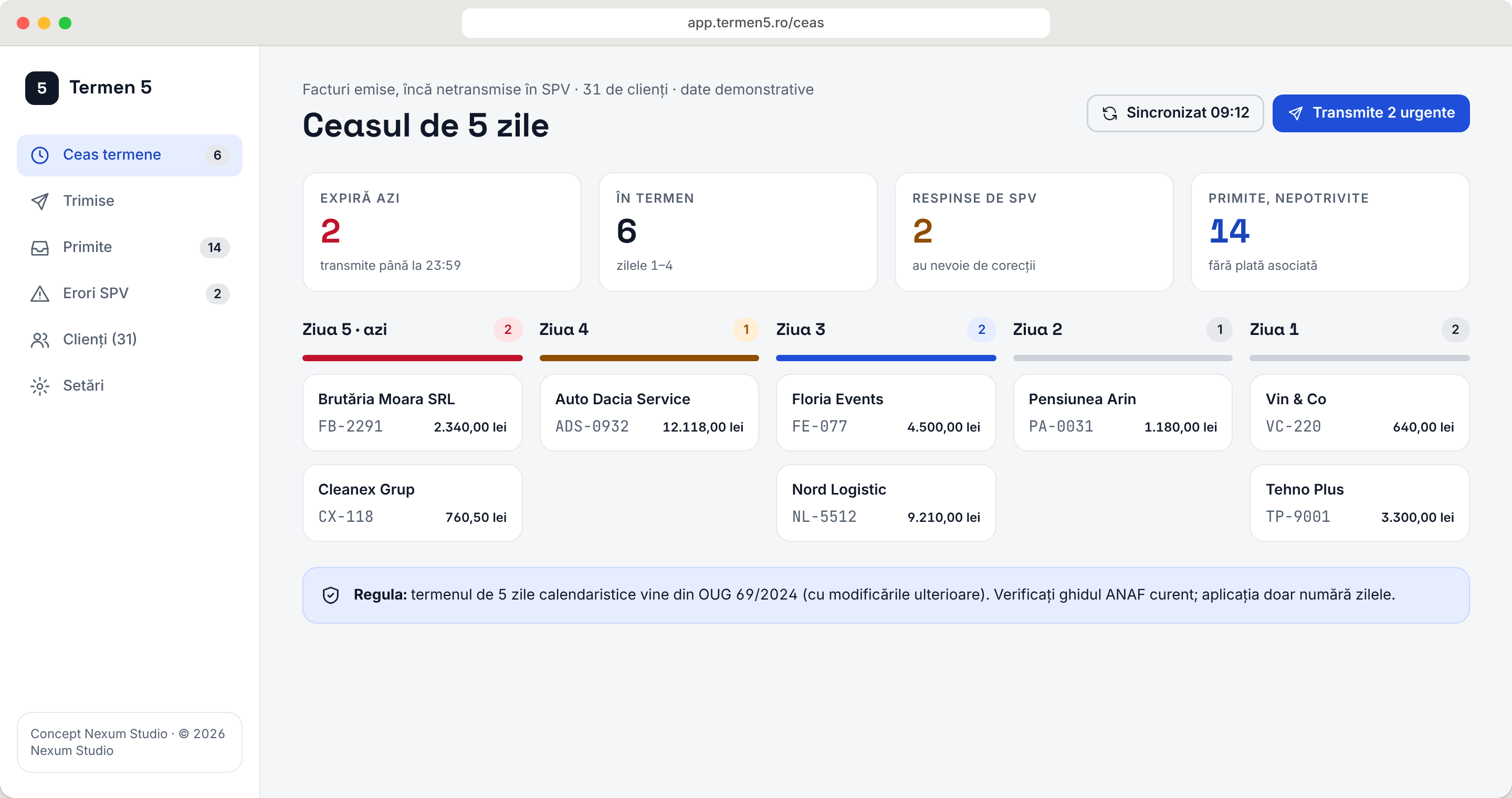Viewport: 1512px width, 798px height.
Task: Click the inbox icon beside Primite
Action: 40,248
